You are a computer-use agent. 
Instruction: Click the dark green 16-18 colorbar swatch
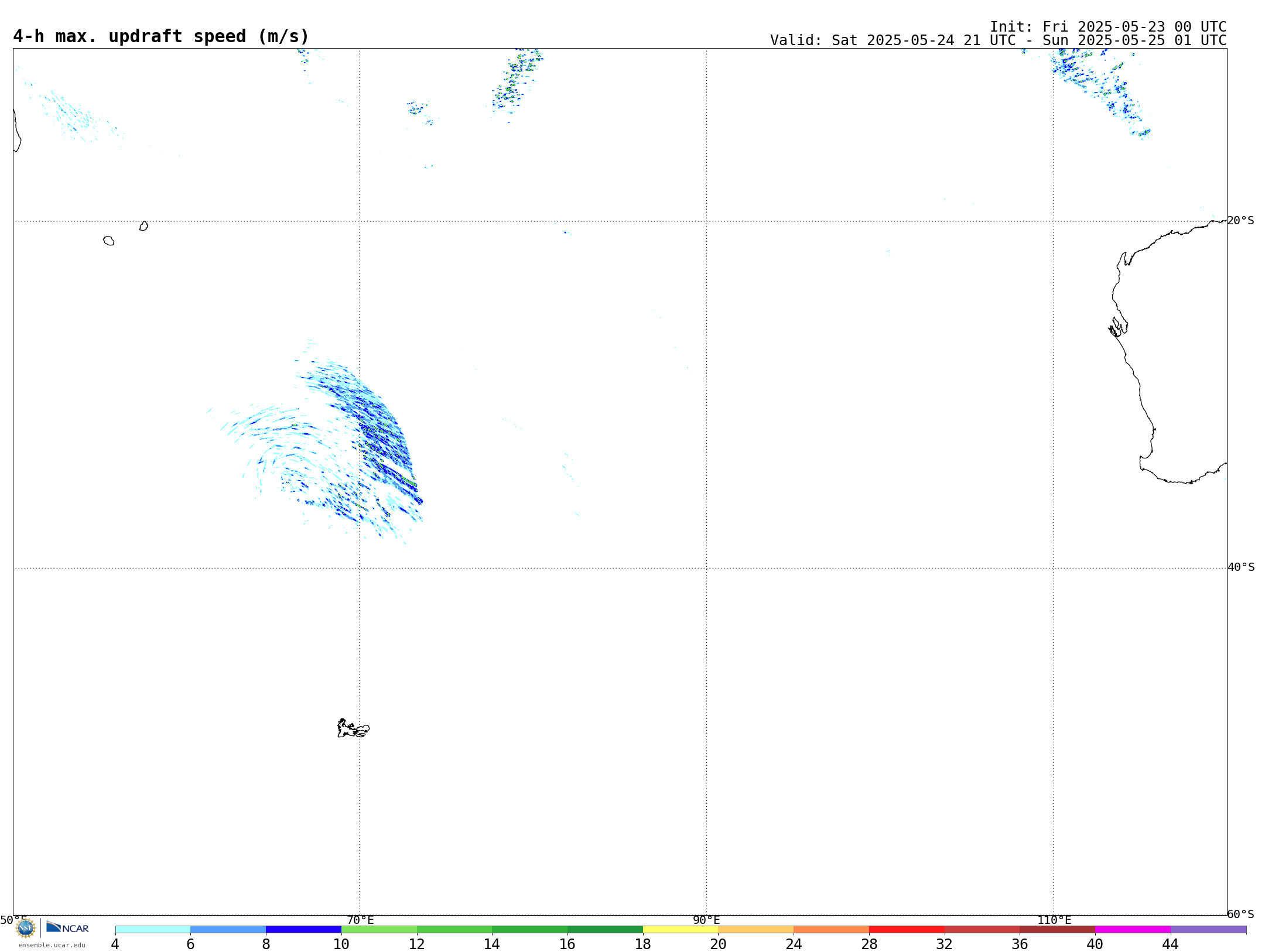tap(606, 929)
